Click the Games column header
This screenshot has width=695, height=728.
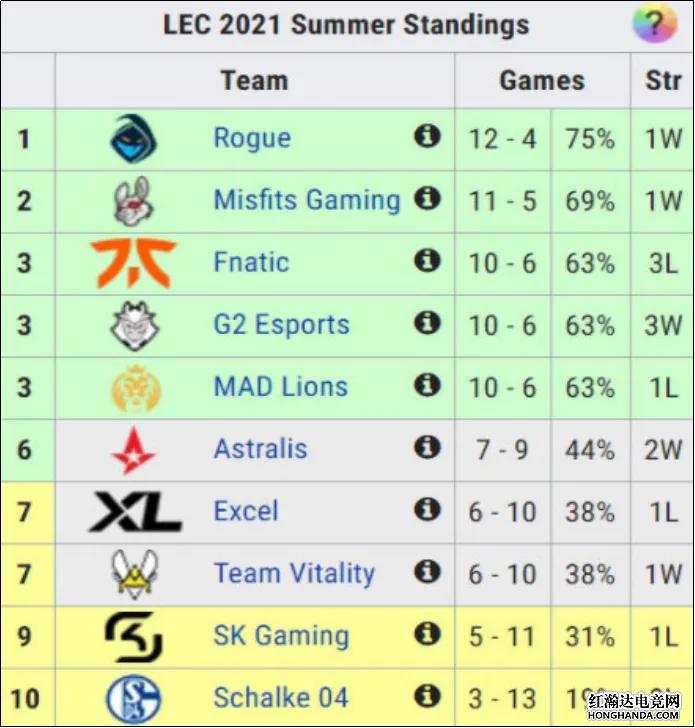tap(542, 81)
